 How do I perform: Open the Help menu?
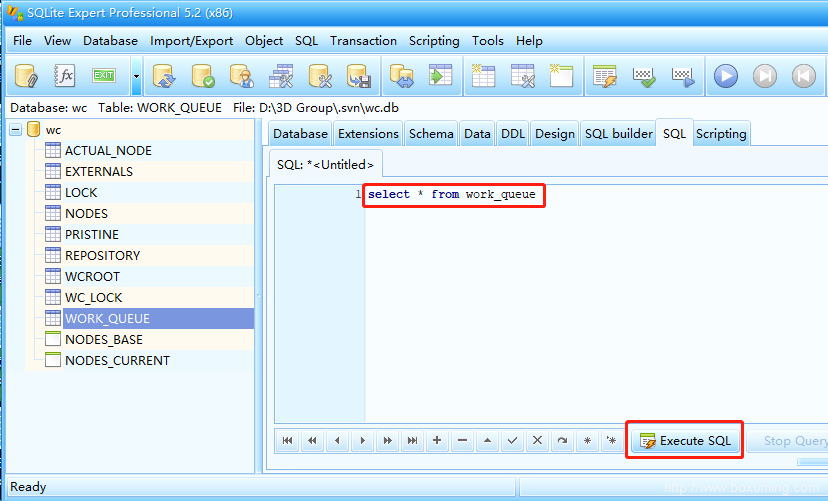click(529, 41)
